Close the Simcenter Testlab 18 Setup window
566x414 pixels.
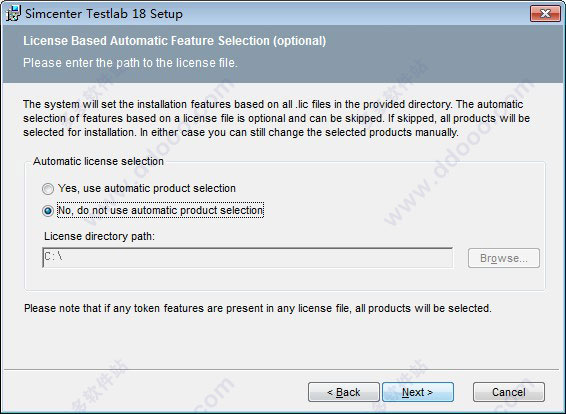[x=545, y=14]
